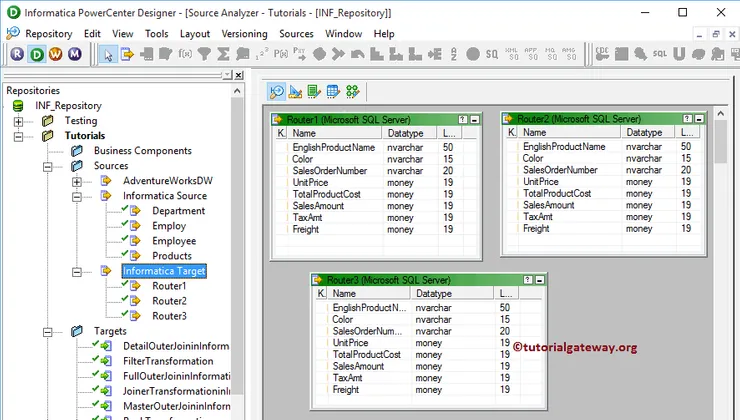Expand the Testing folder node
Viewport: 740px width, 420px height.
click(18, 122)
